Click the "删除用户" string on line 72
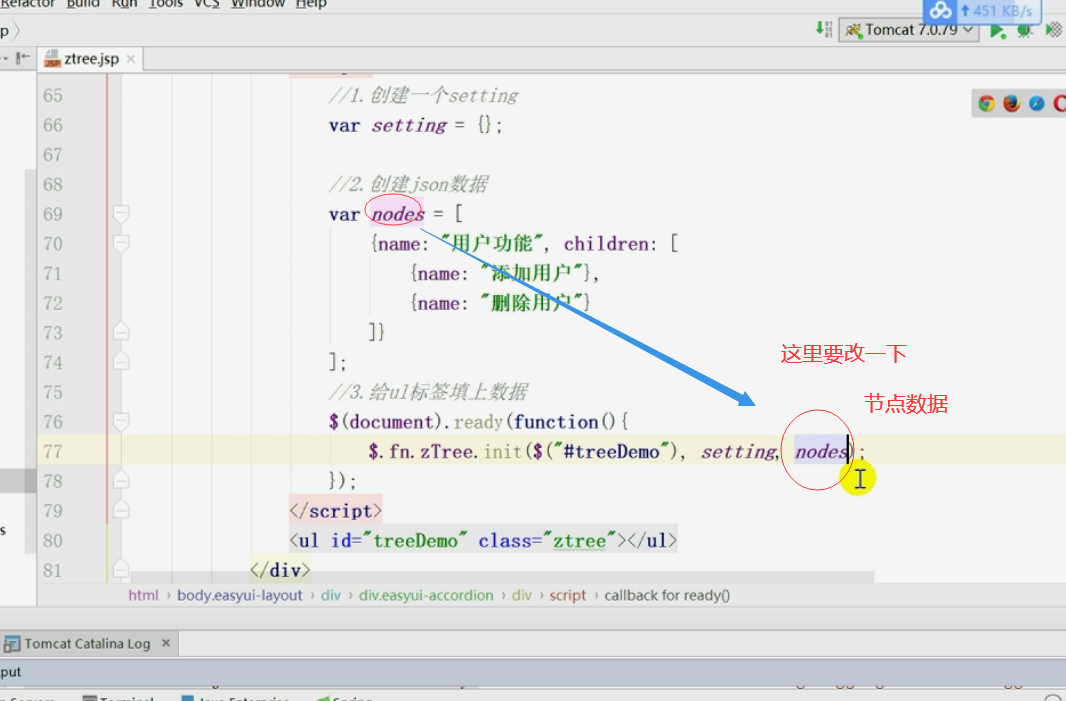Screen dimensions: 1066x701 coord(532,303)
